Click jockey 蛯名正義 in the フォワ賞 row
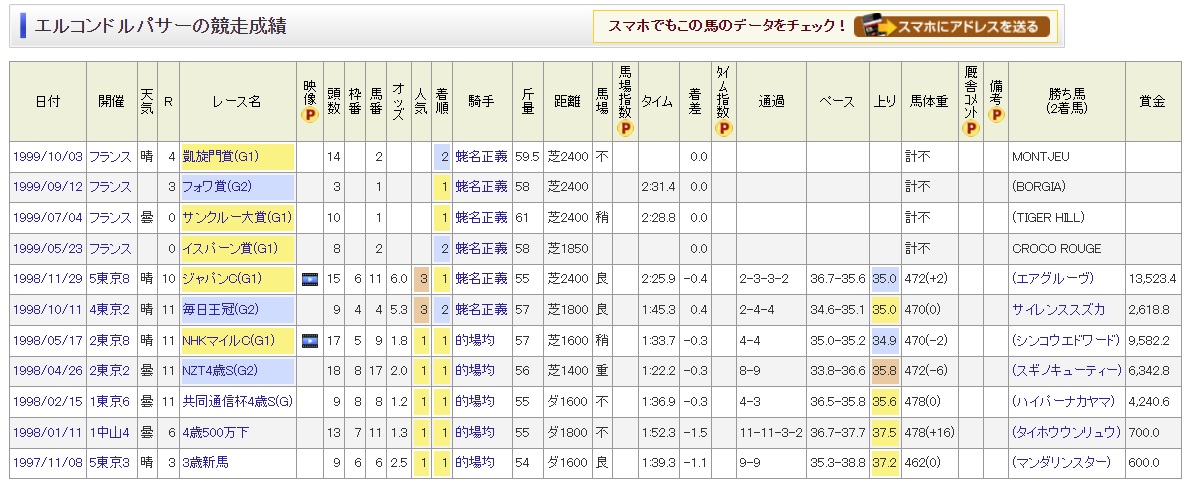Viewport: 1189px width, 484px height. point(481,187)
